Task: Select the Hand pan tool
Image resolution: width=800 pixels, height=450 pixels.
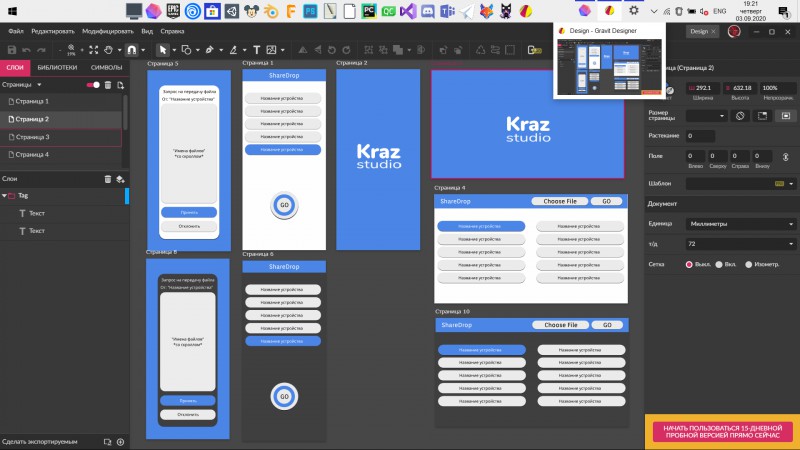Action: point(108,50)
